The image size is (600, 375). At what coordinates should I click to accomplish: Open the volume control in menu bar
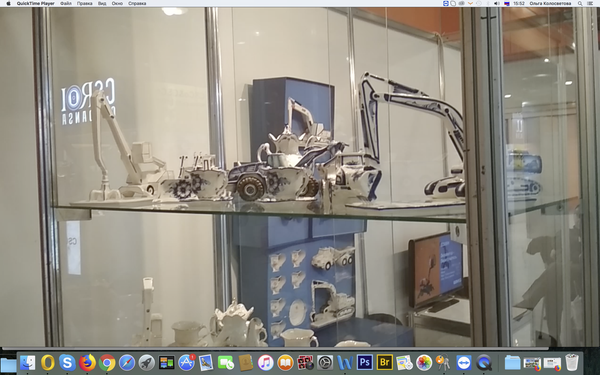click(497, 3)
